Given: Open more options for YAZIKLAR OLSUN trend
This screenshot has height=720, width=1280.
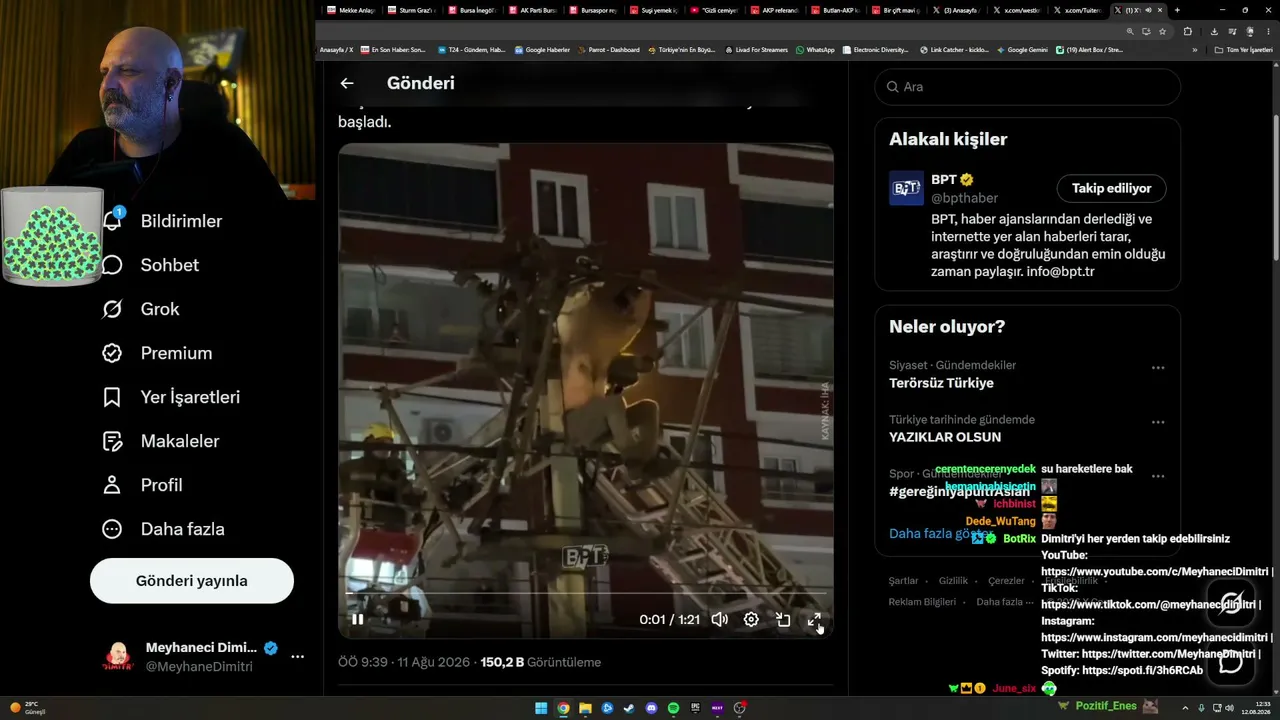Looking at the screenshot, I should coord(1158,422).
